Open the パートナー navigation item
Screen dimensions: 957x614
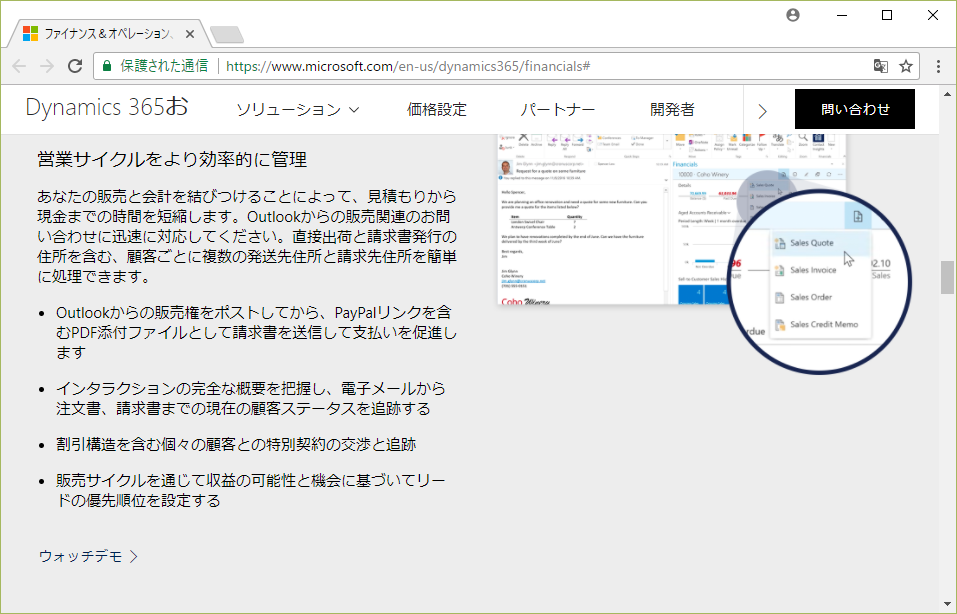[558, 110]
